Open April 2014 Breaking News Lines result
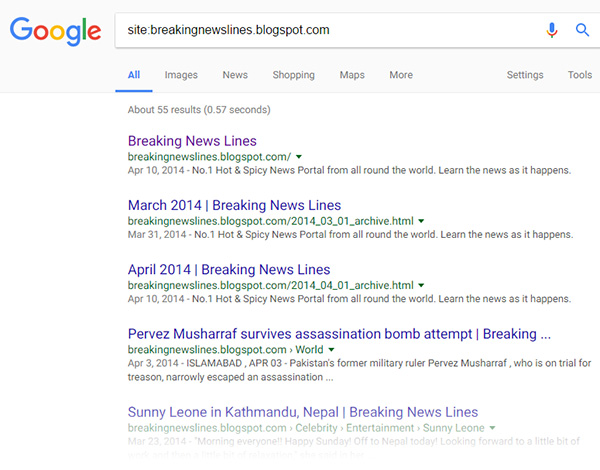The height and width of the screenshot is (470, 600). point(229,269)
